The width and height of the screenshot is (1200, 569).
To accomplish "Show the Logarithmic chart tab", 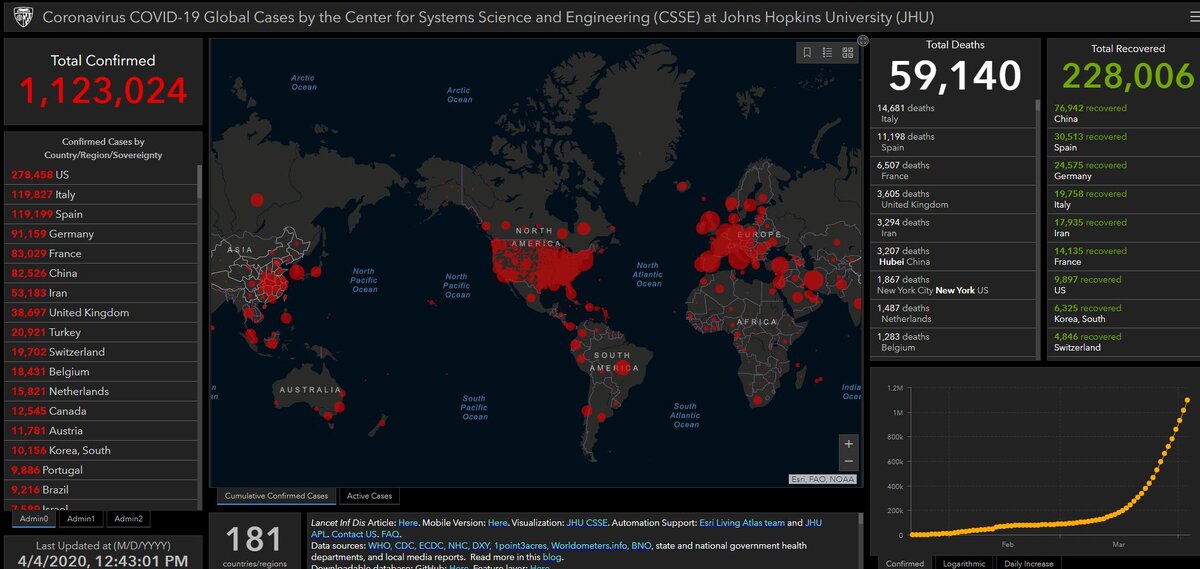I will [x=964, y=563].
